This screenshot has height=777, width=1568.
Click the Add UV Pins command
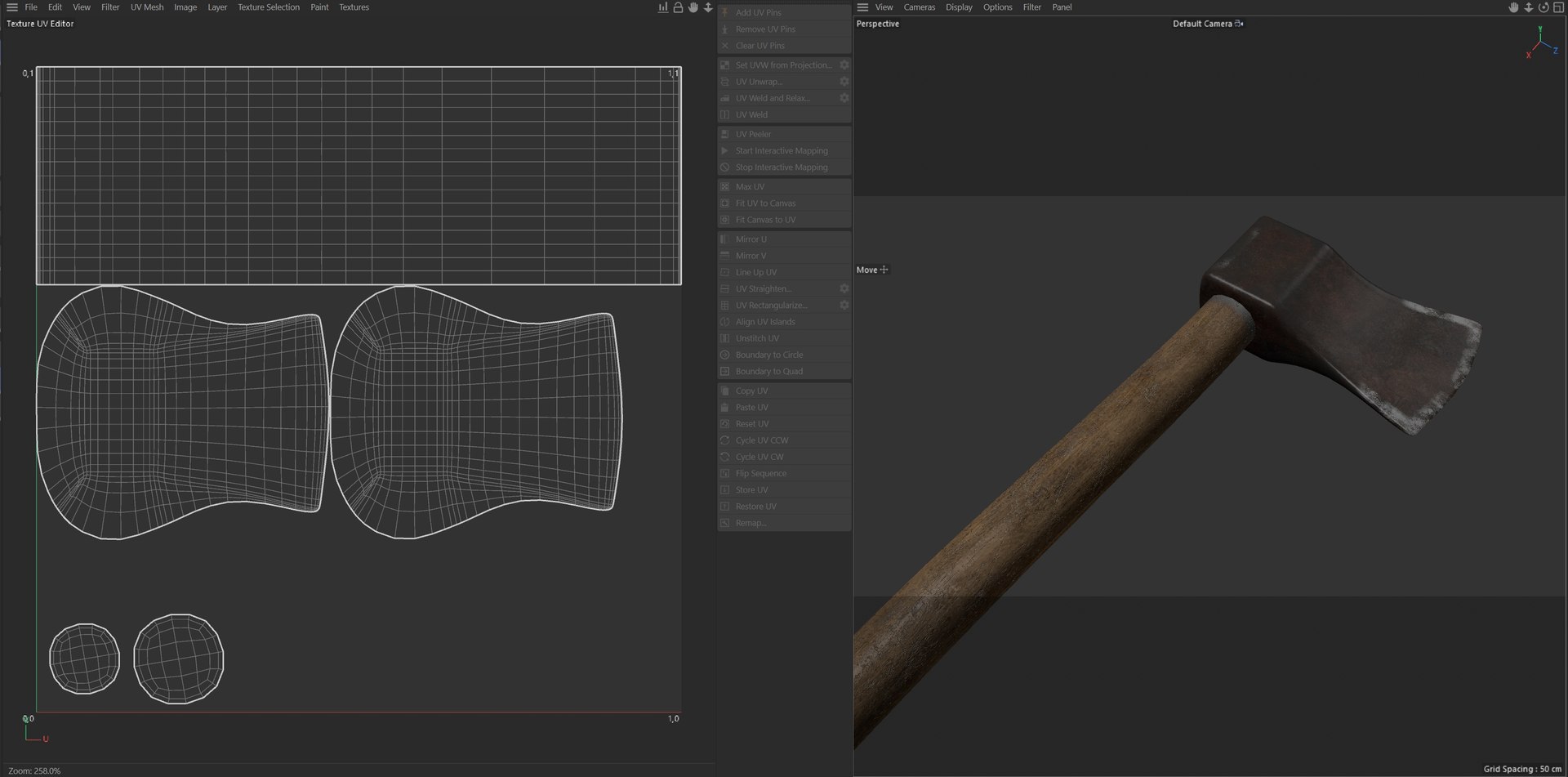coord(784,12)
